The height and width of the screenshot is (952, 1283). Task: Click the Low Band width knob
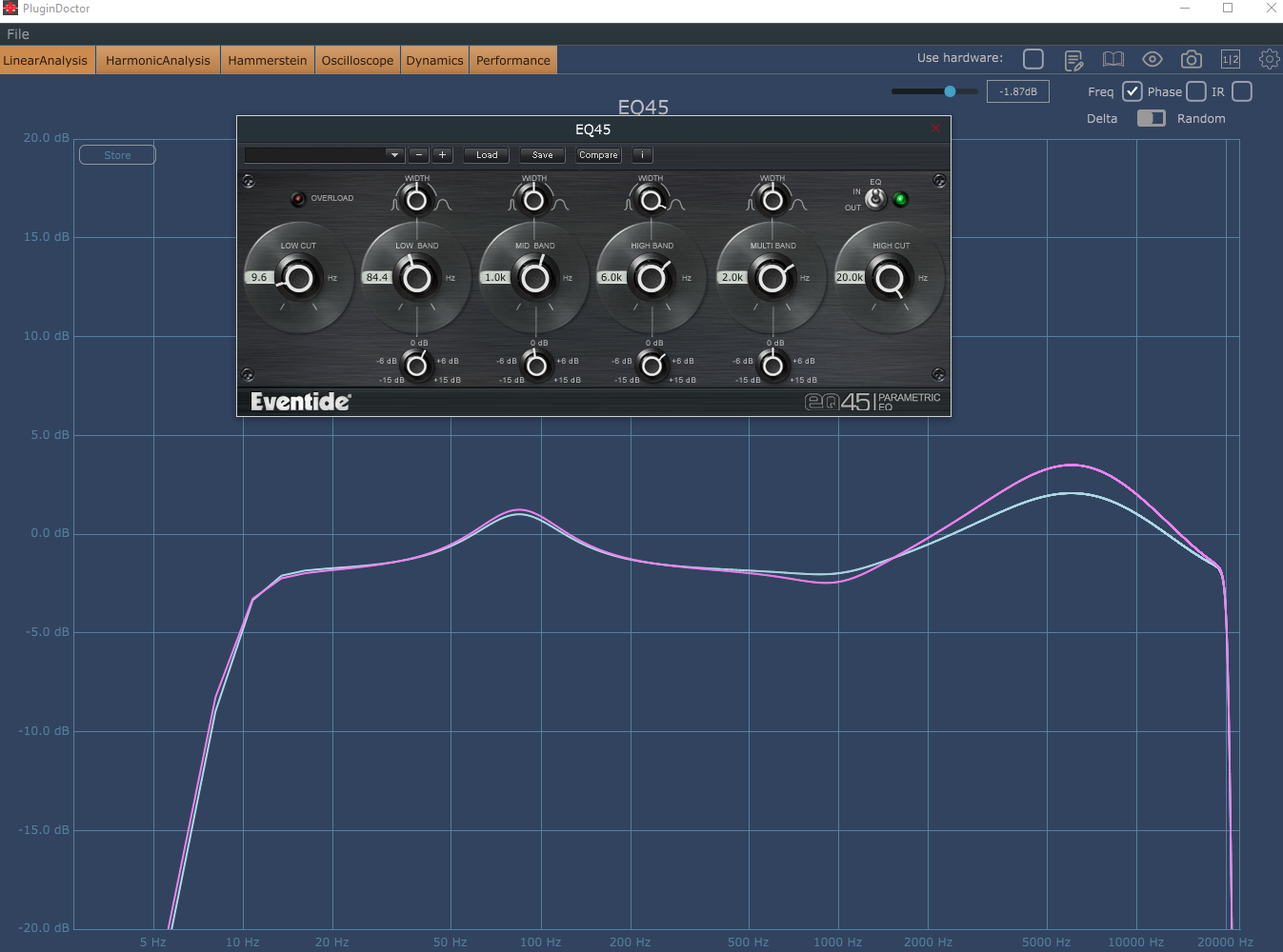[416, 200]
